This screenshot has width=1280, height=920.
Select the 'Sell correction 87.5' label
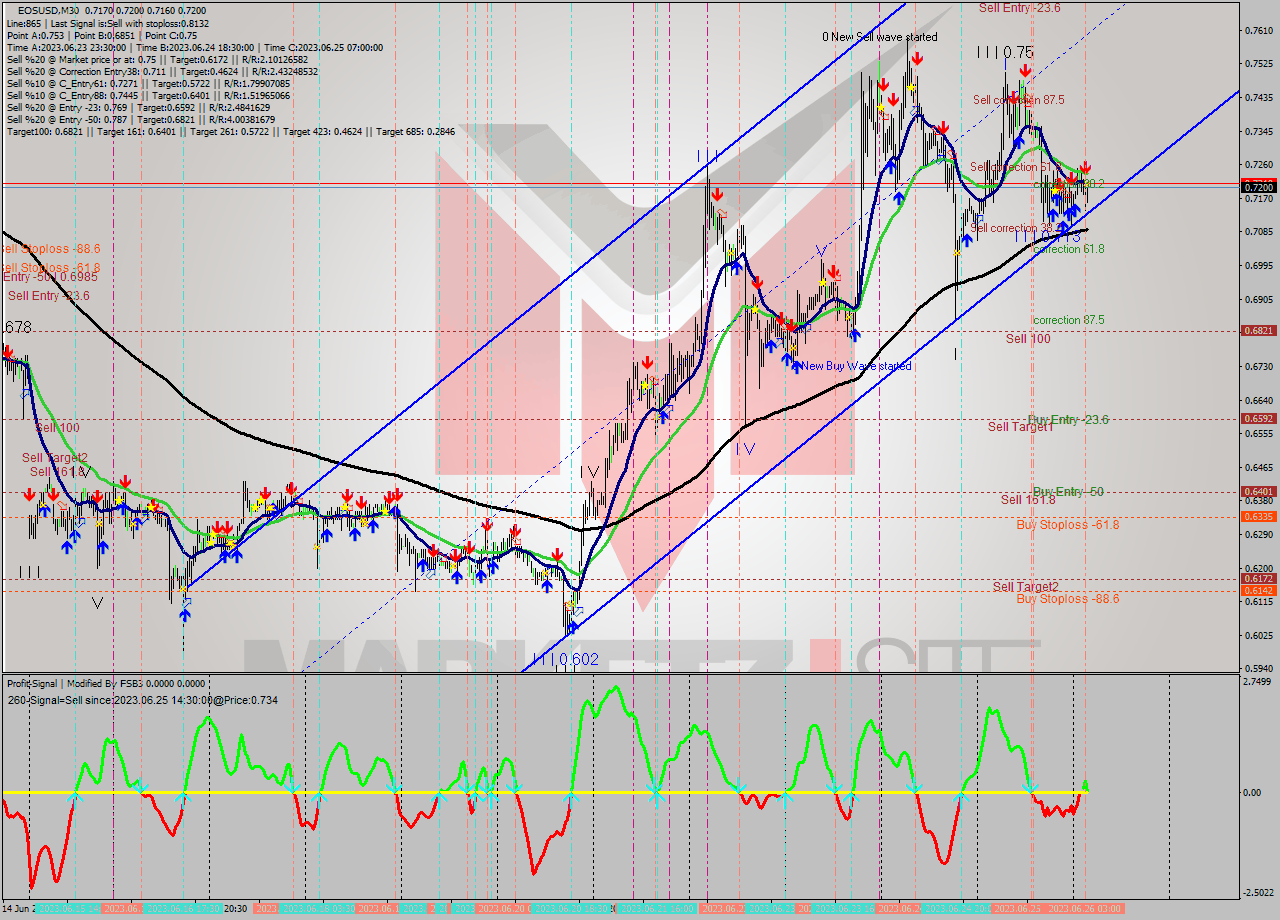pos(1018,100)
